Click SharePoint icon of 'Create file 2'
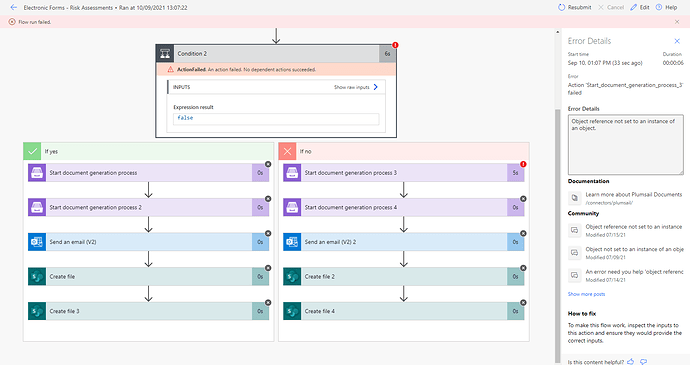The width and height of the screenshot is (690, 365). 292,277
